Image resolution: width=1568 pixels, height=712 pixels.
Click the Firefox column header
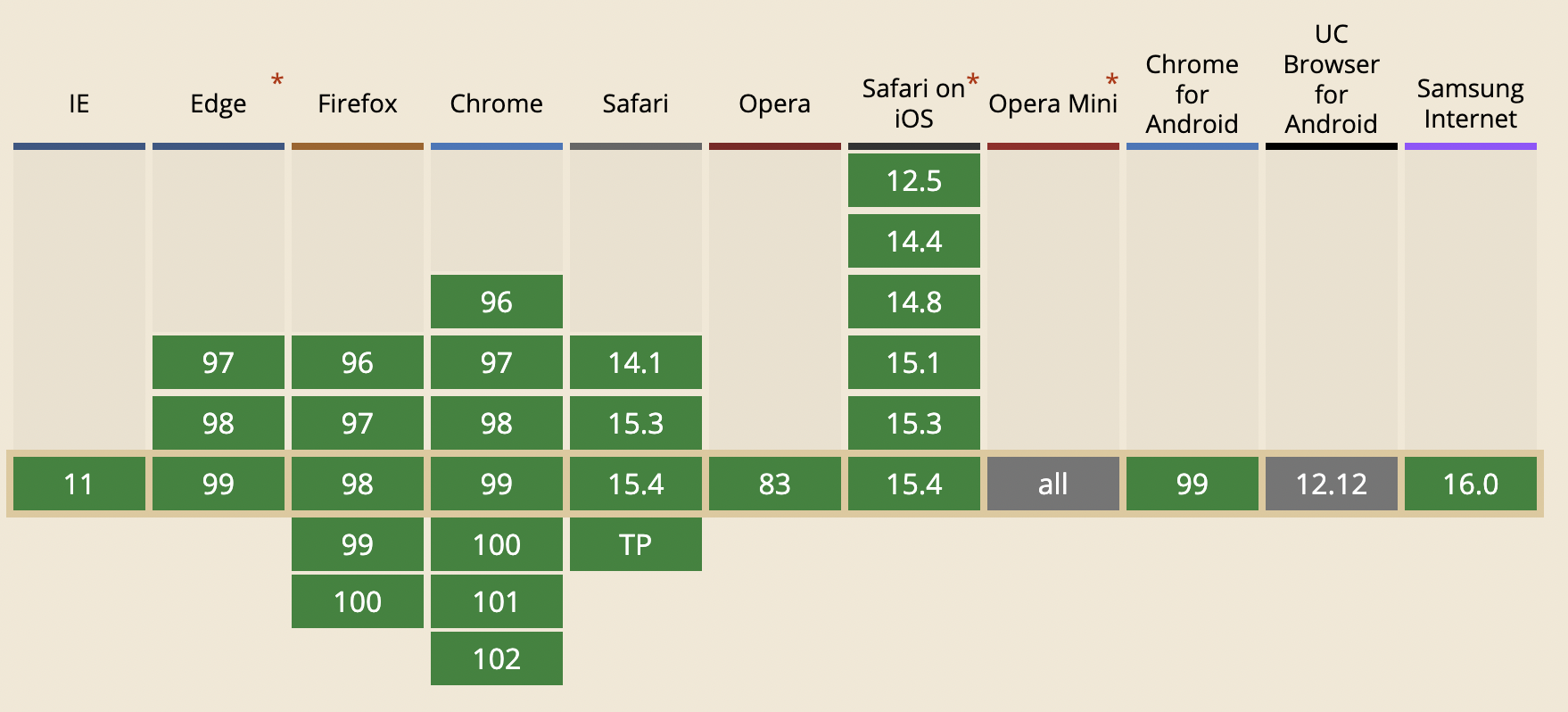tap(358, 103)
